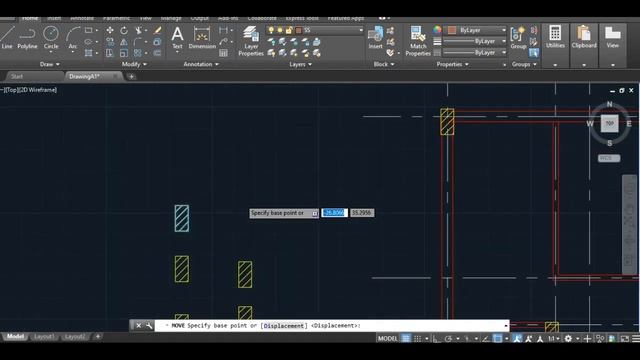
Task: Select the Line tool
Action: tap(7, 38)
